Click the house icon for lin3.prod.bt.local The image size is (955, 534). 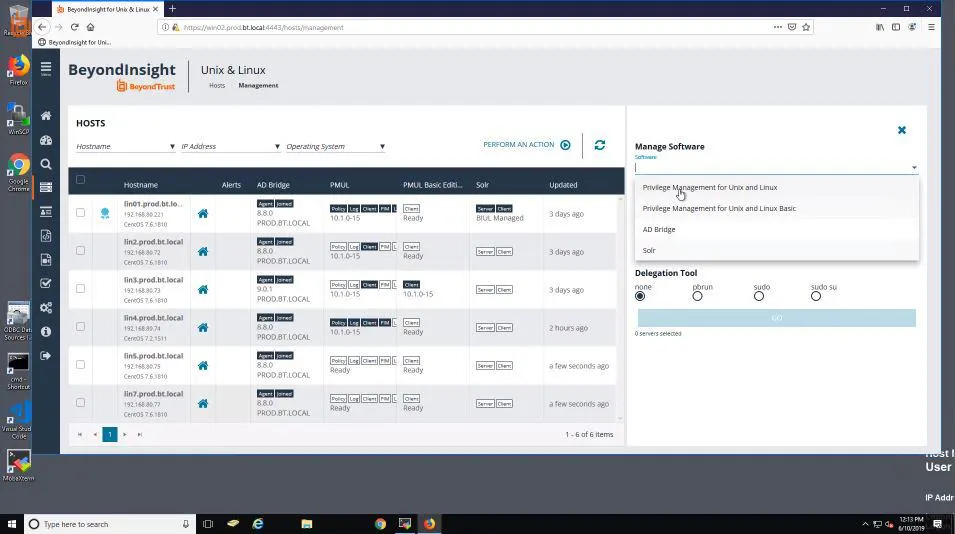coord(203,290)
